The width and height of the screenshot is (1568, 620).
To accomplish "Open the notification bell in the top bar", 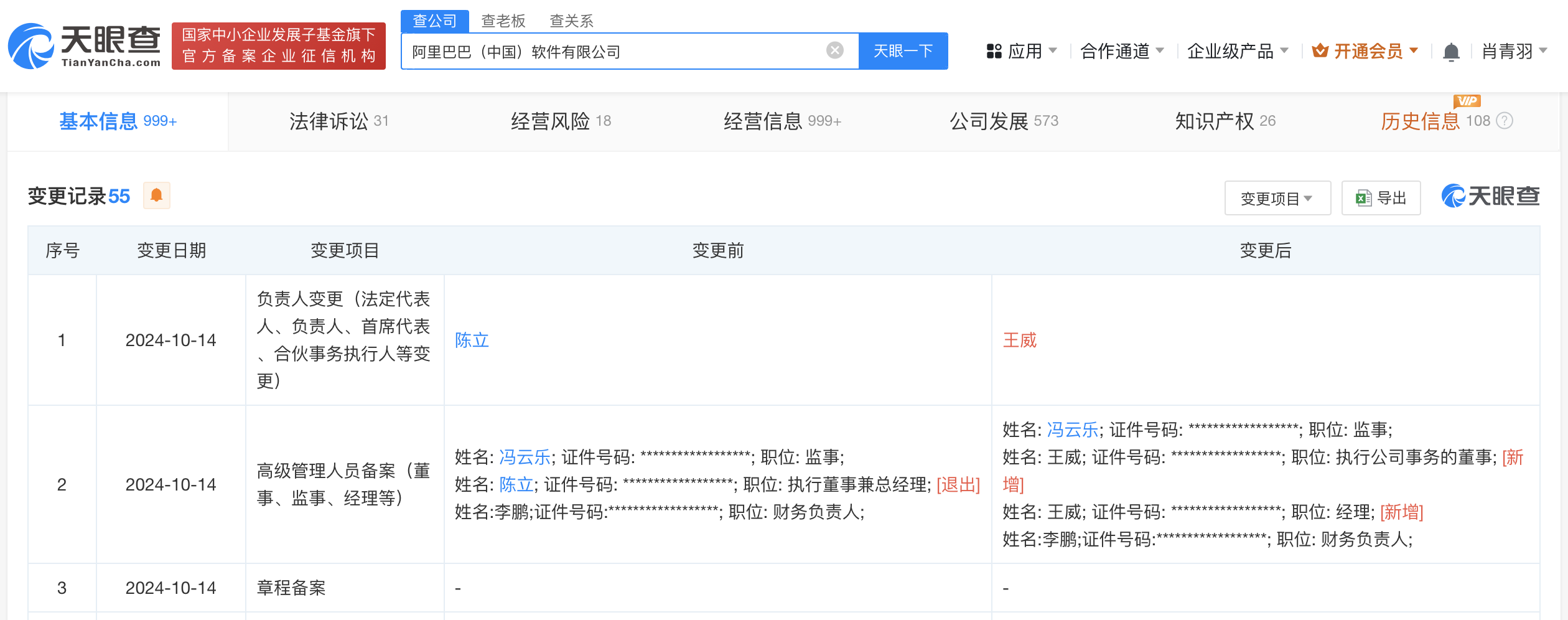I will (1451, 52).
